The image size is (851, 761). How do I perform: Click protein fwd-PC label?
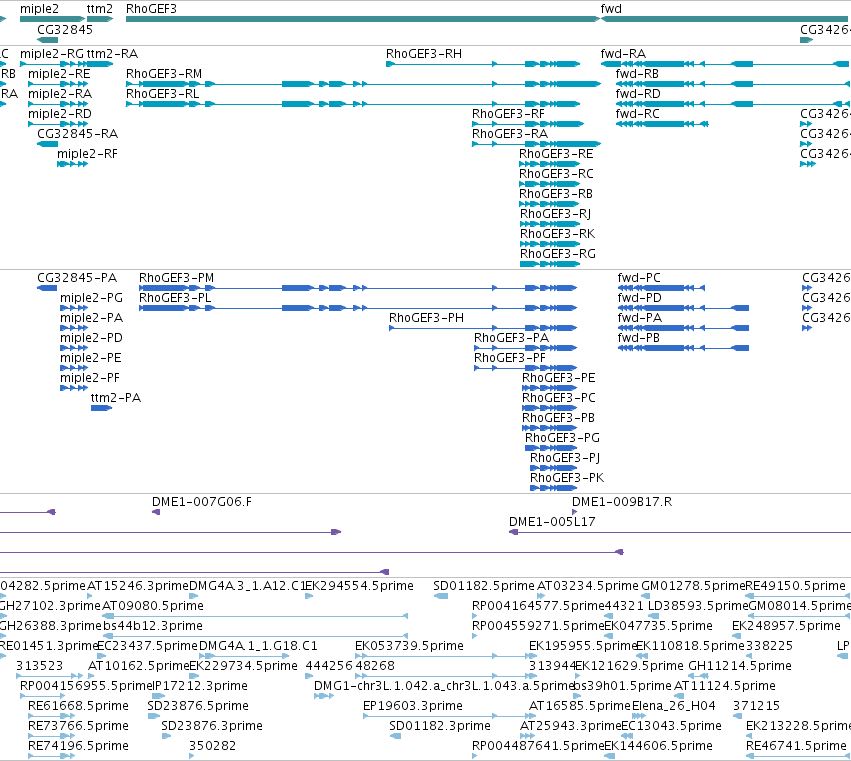[639, 278]
